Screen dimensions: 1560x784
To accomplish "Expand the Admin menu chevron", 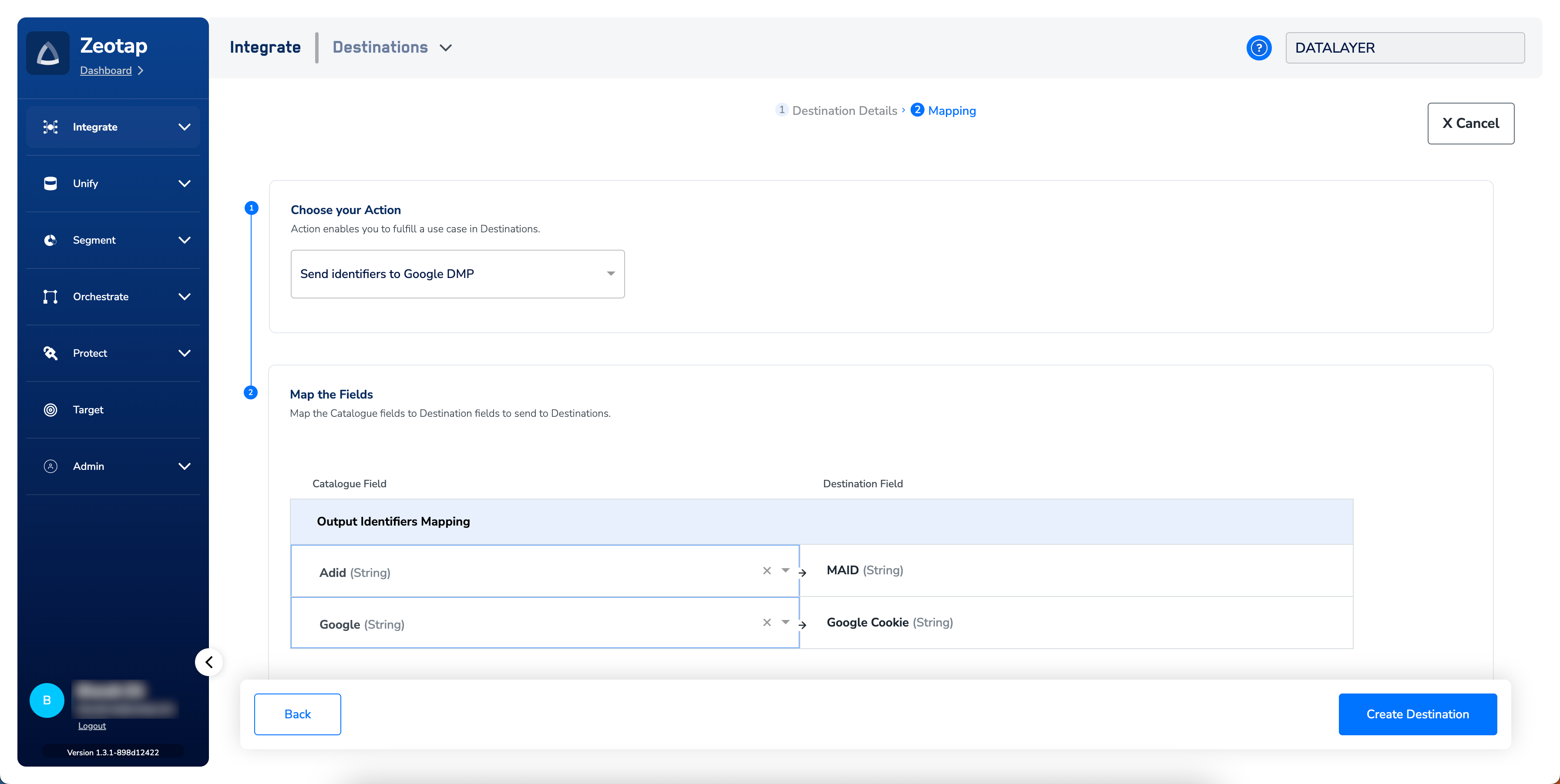I will 184,466.
